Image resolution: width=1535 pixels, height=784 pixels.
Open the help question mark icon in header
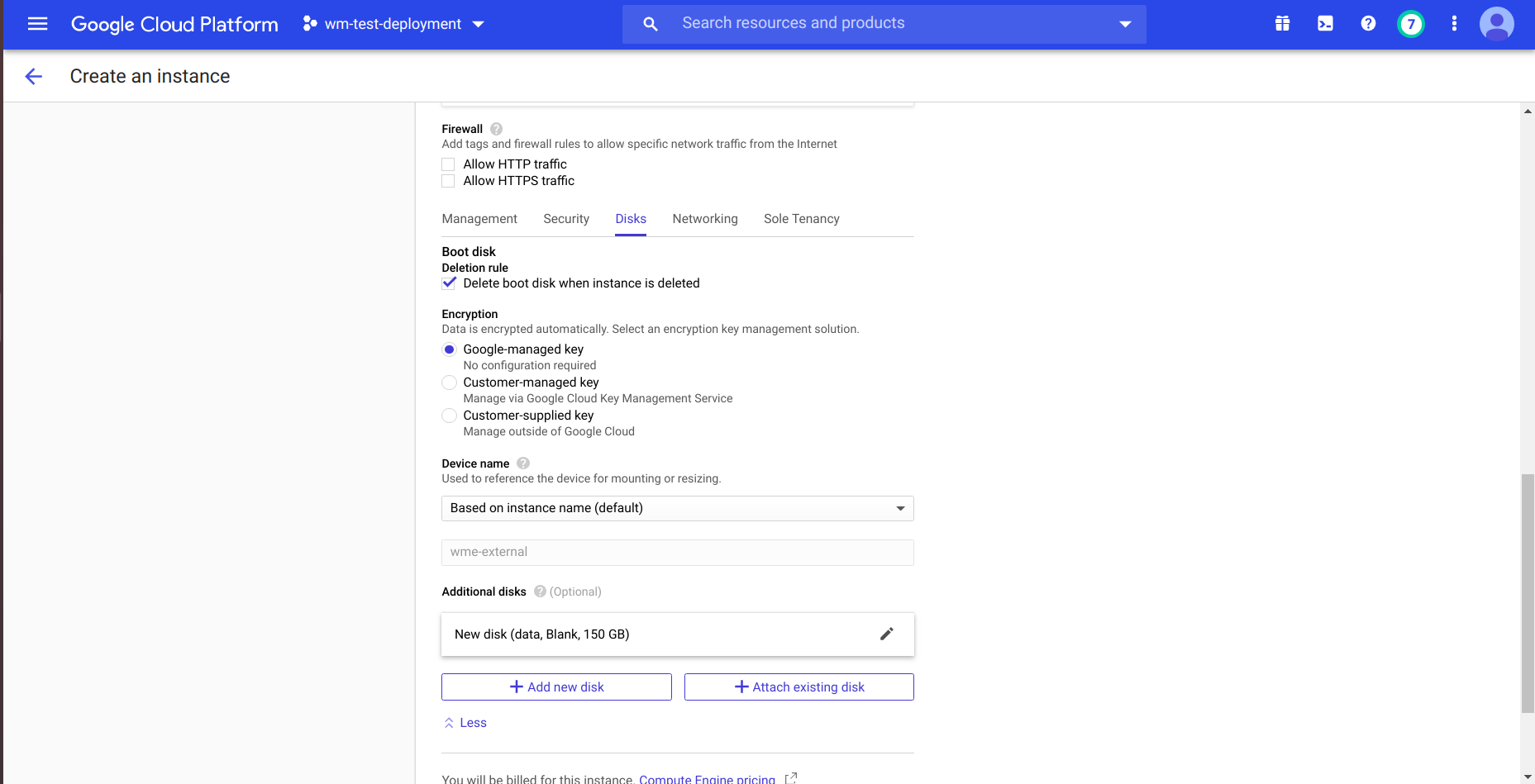[1368, 24]
